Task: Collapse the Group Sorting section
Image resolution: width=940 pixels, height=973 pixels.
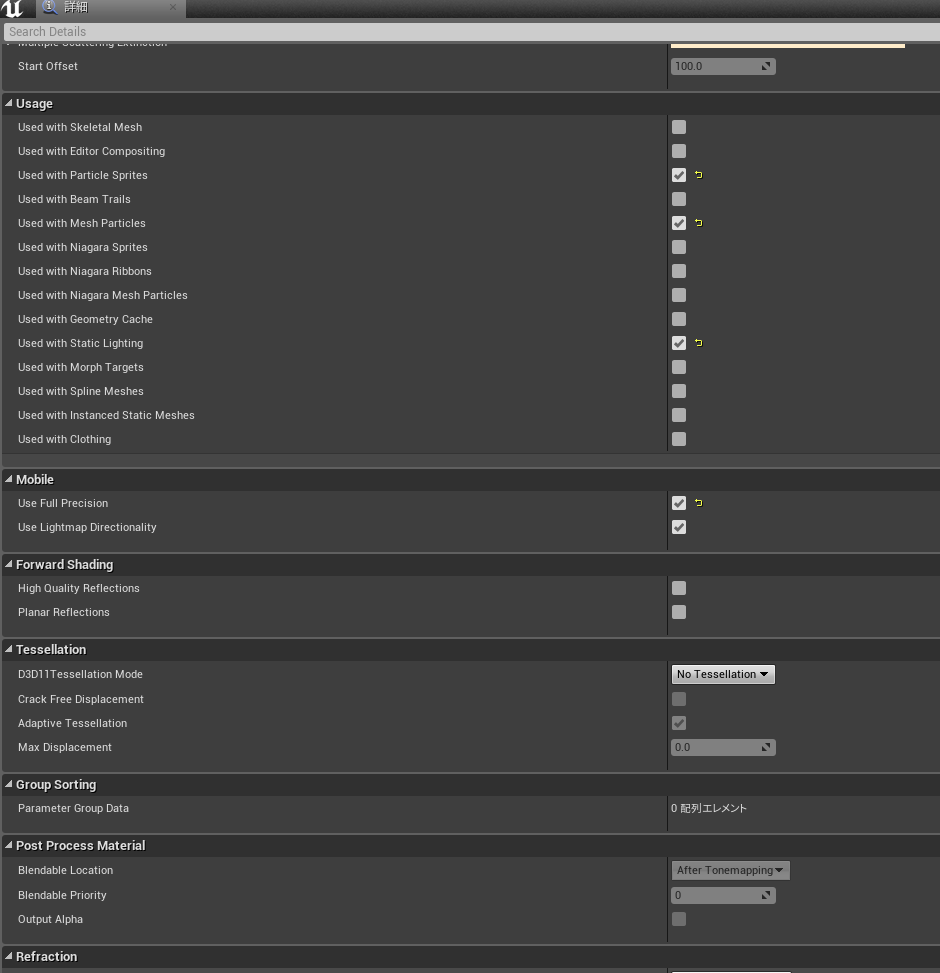Action: 9,784
